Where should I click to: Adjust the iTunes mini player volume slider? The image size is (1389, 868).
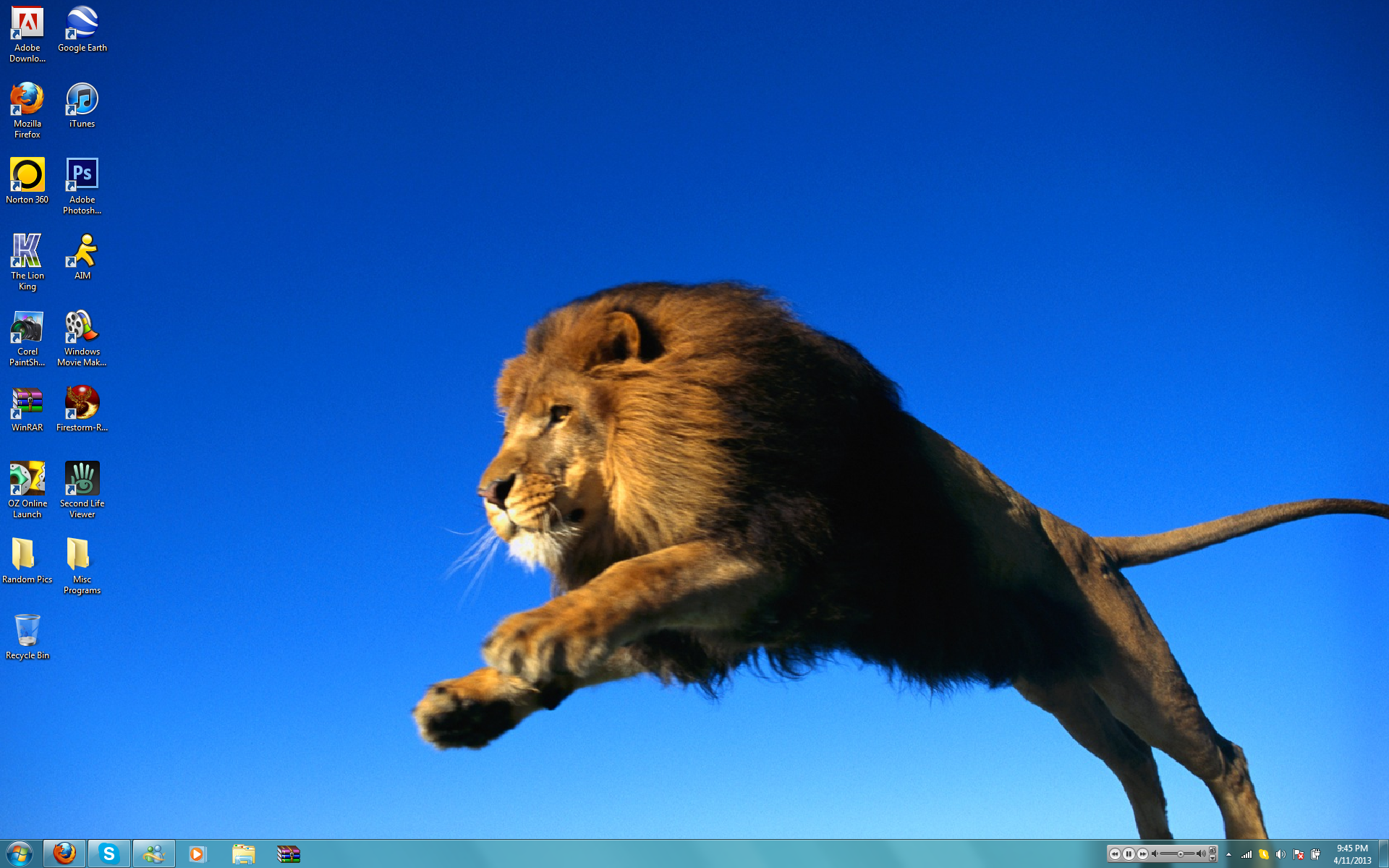coord(1180,854)
